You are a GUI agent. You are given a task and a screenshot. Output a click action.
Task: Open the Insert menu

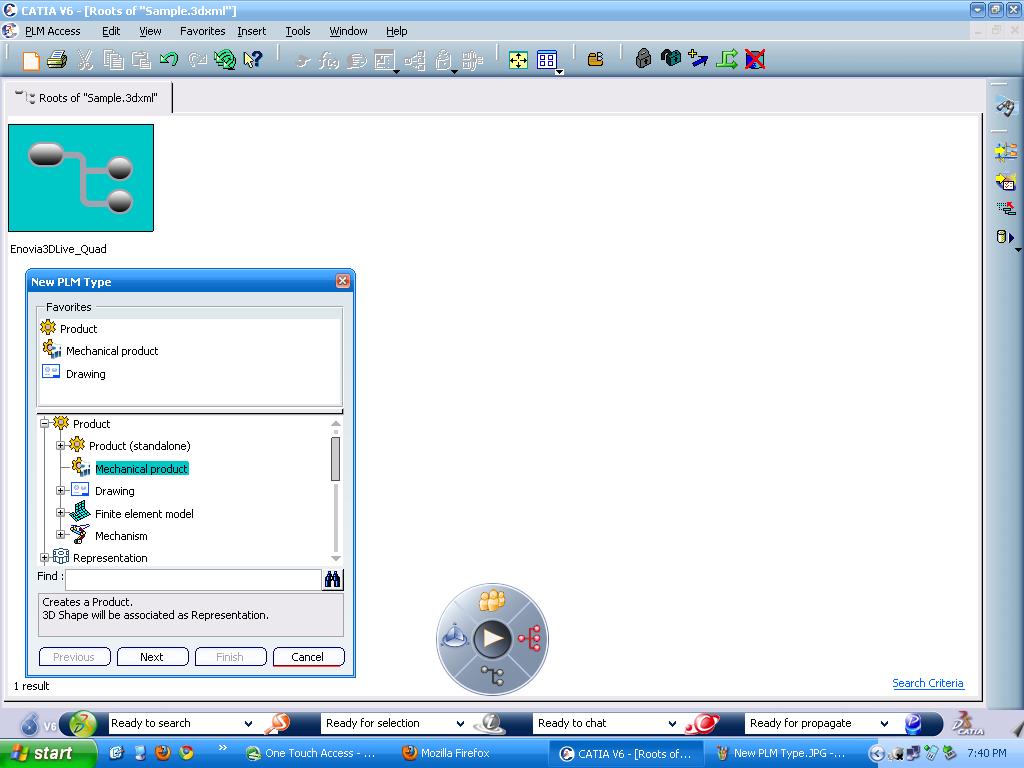click(x=251, y=31)
